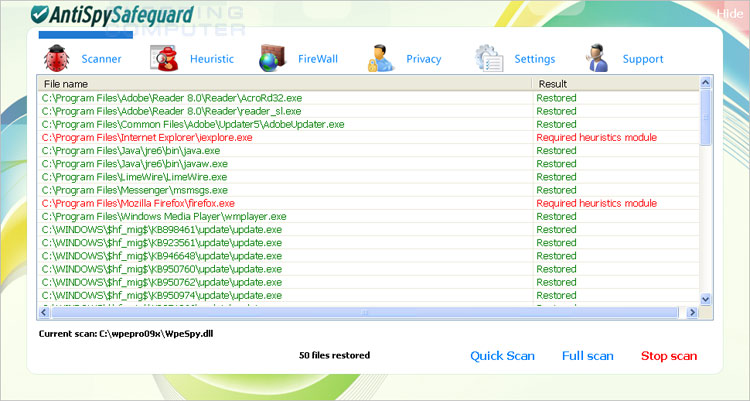The height and width of the screenshot is (401, 750).
Task: Select the KB946648 update.exe row
Action: tap(368, 256)
